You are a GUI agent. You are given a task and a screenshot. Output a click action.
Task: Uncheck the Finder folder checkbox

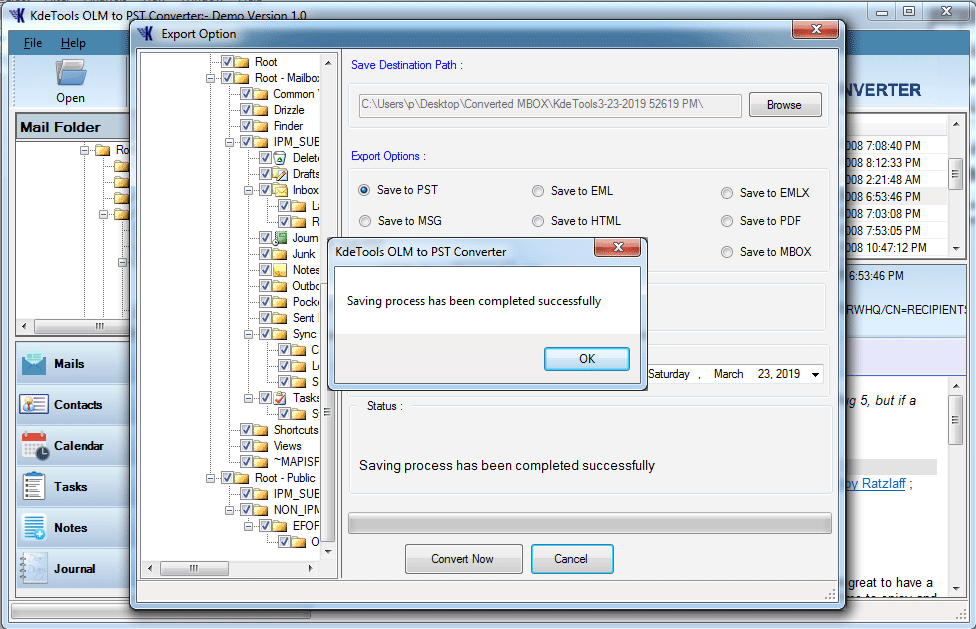246,126
